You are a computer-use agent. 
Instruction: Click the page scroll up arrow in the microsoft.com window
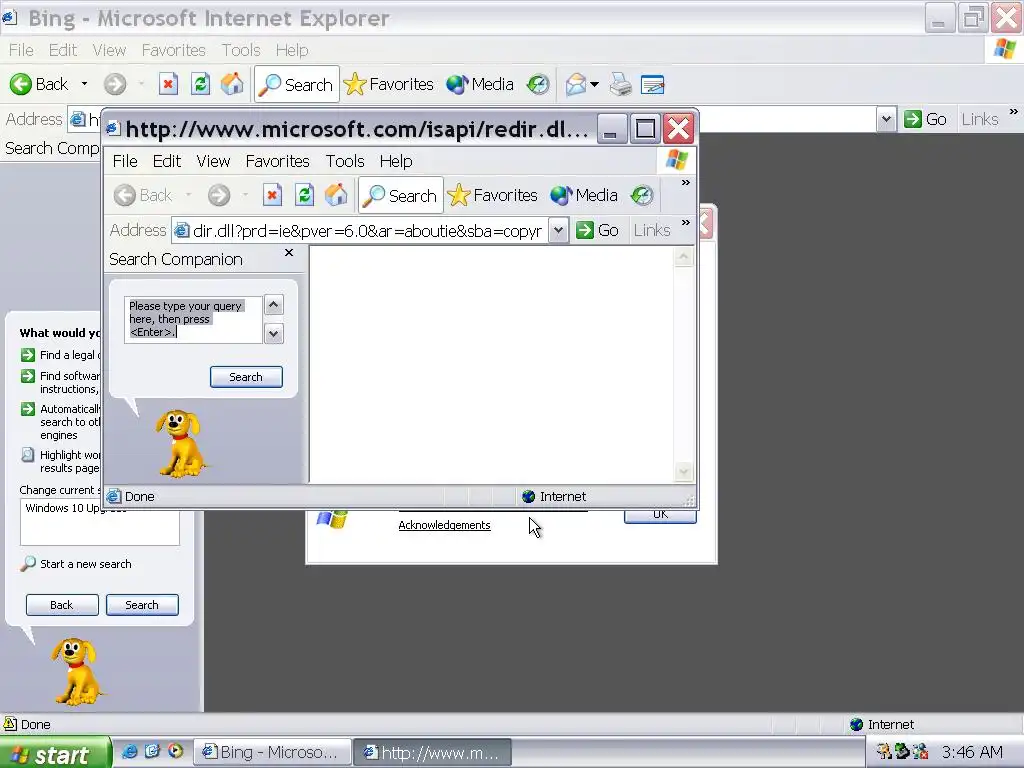coord(683,257)
